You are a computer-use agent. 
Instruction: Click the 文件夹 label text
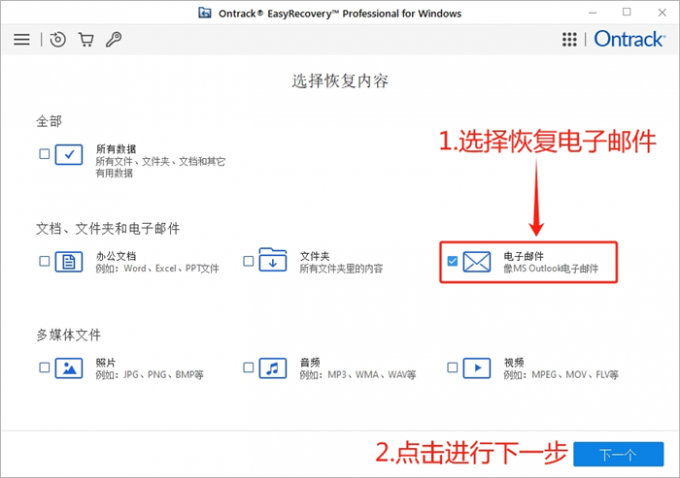click(x=315, y=256)
